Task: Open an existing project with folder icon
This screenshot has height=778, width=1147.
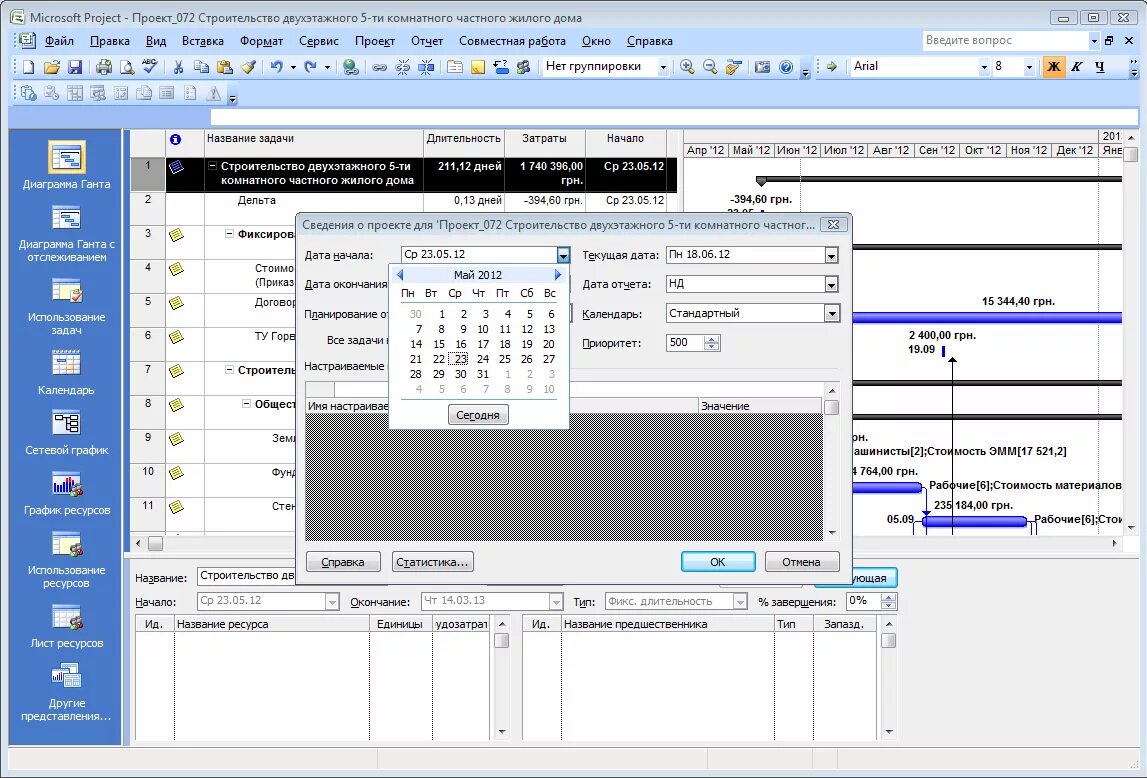Action: [x=51, y=67]
